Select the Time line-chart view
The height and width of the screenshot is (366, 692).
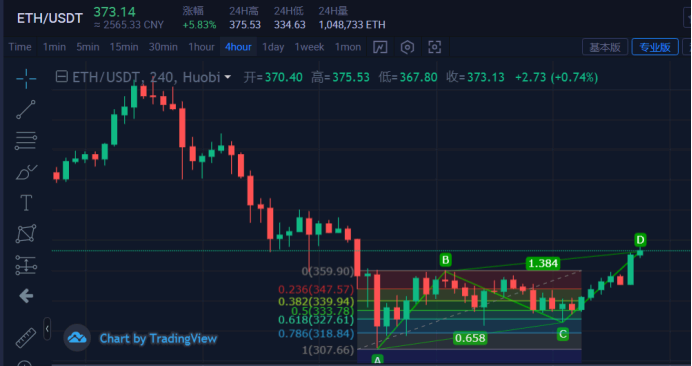(x=20, y=47)
